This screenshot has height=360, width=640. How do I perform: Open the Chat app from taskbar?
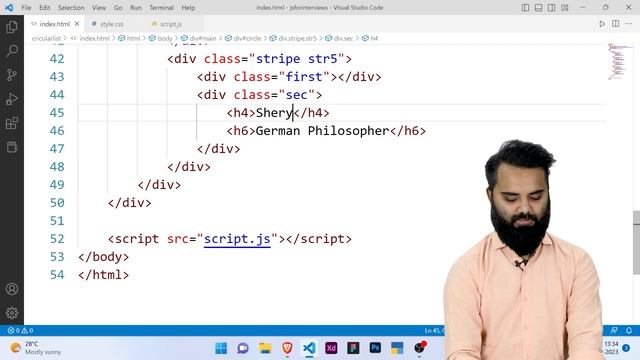point(243,348)
